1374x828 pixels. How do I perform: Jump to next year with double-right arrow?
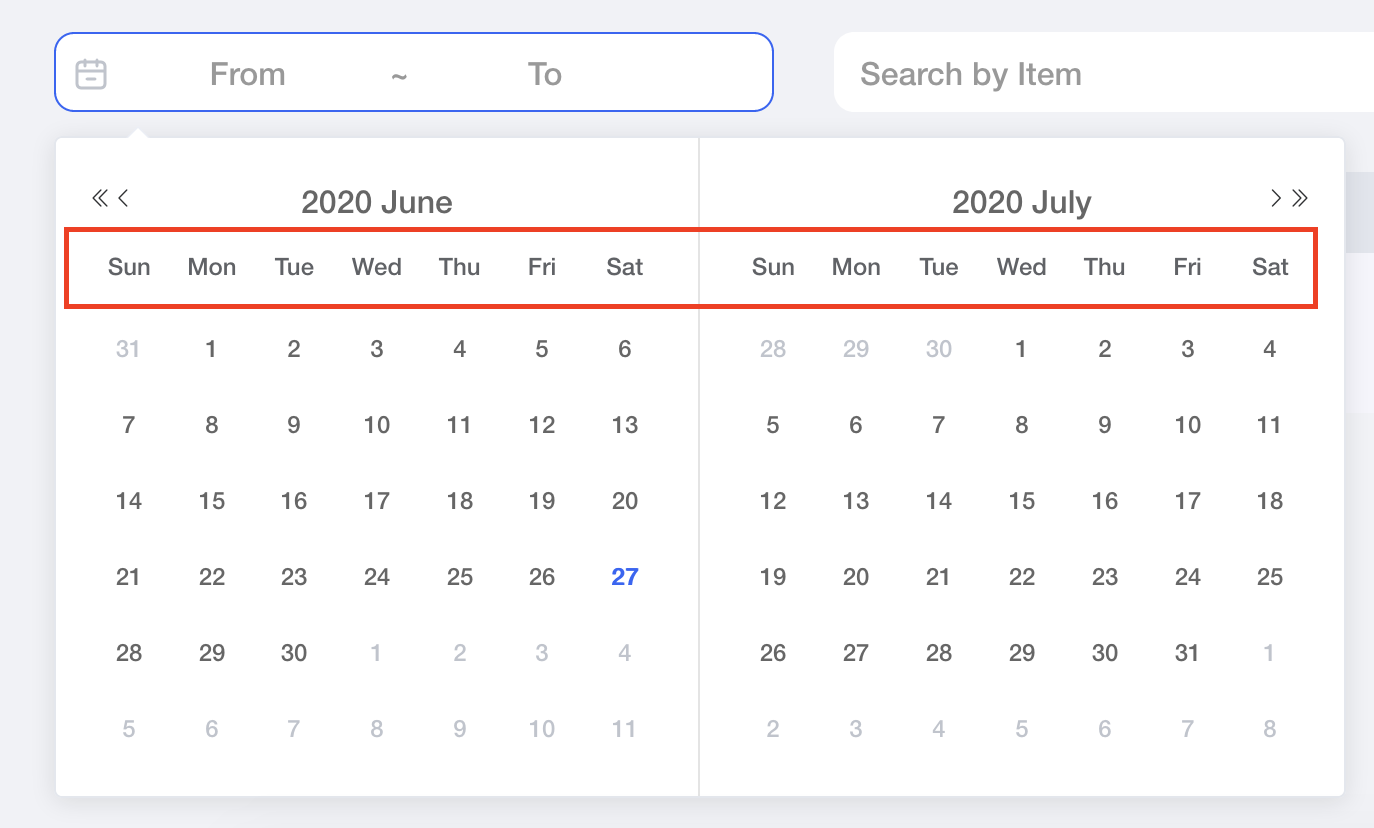pyautogui.click(x=1300, y=198)
